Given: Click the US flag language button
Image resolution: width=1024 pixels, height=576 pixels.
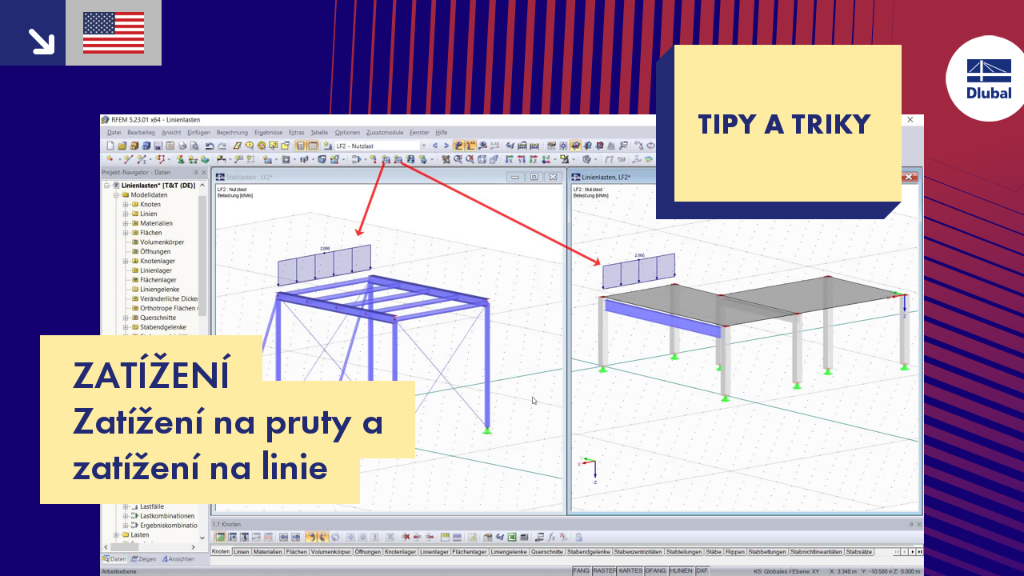Looking at the screenshot, I should (114, 33).
